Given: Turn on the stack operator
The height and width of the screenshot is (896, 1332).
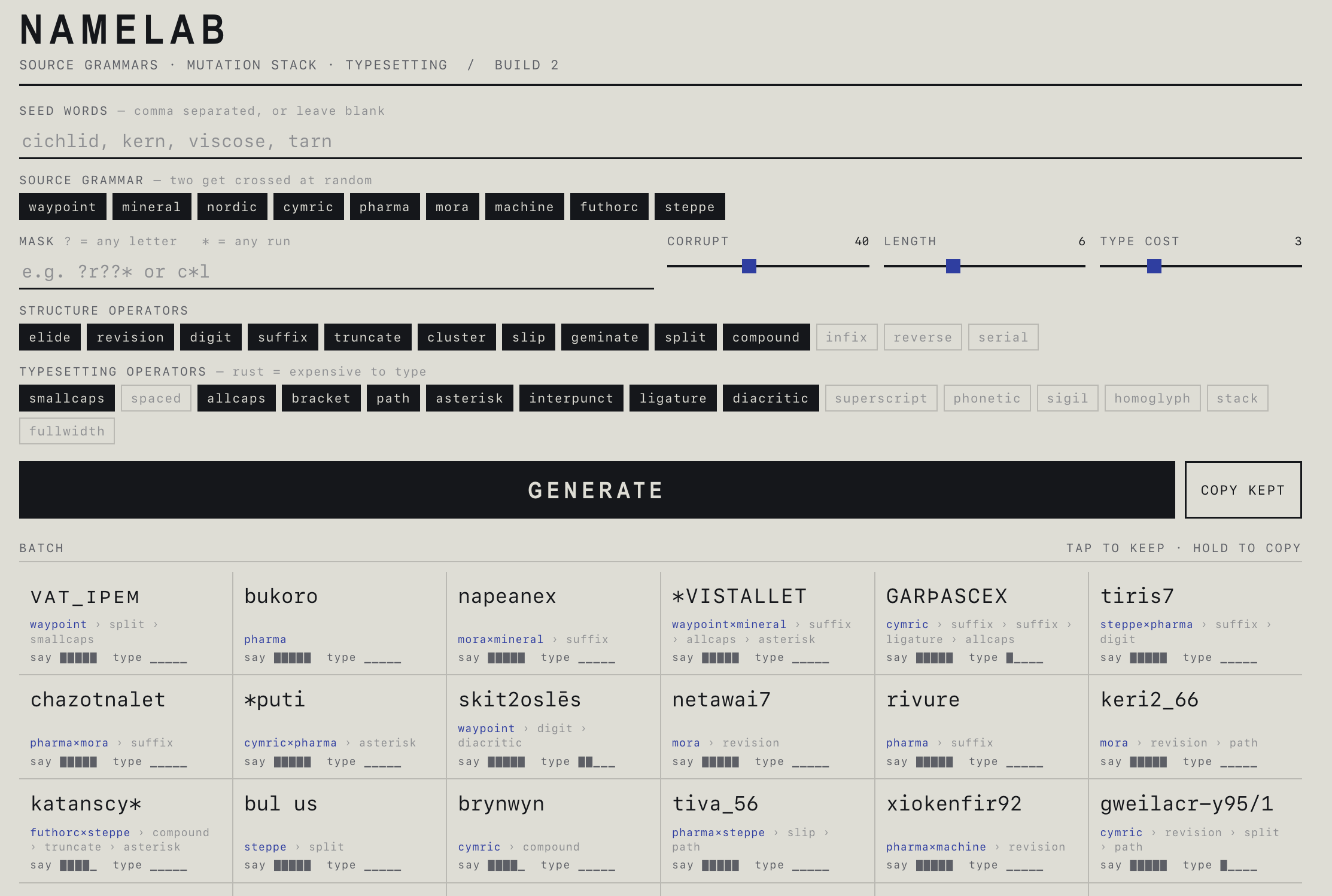Looking at the screenshot, I should pyautogui.click(x=1237, y=398).
